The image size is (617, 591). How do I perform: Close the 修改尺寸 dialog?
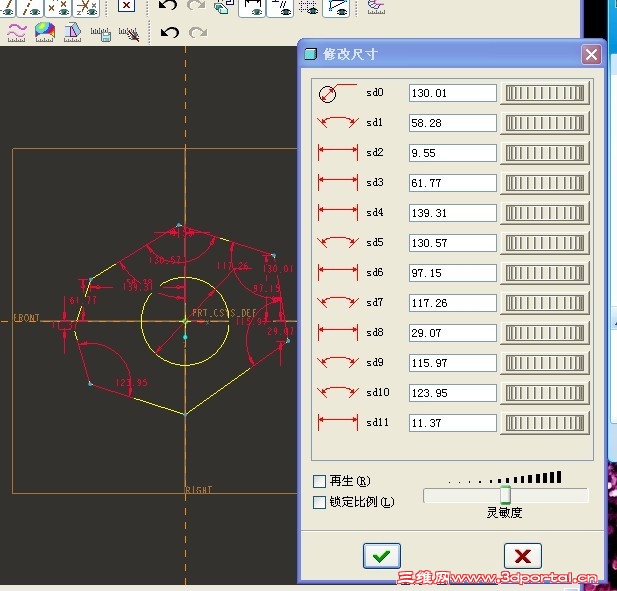591,54
